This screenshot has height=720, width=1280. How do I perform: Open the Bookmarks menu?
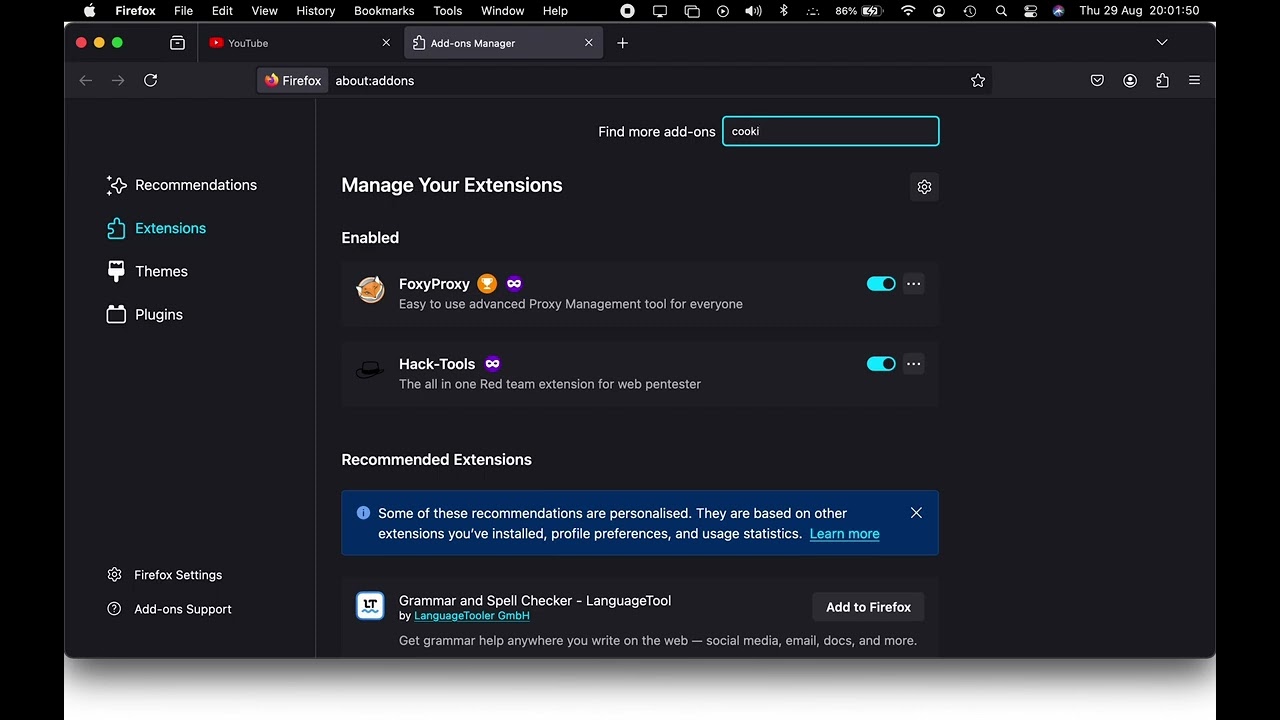[384, 11]
